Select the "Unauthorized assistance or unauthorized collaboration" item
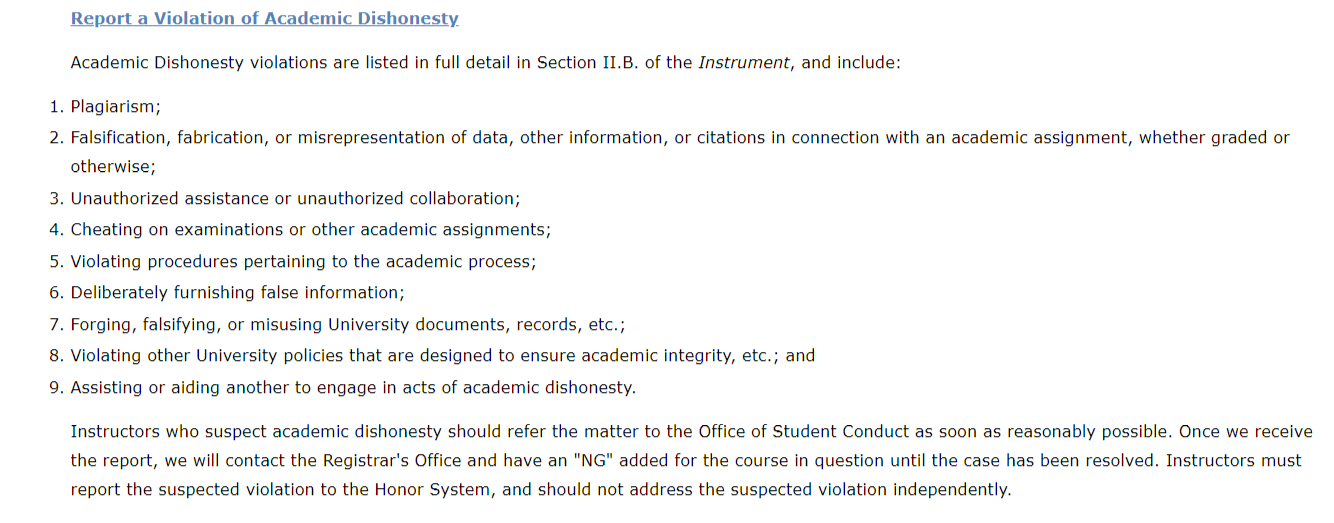Viewport: 1334px width, 523px height. point(295,199)
